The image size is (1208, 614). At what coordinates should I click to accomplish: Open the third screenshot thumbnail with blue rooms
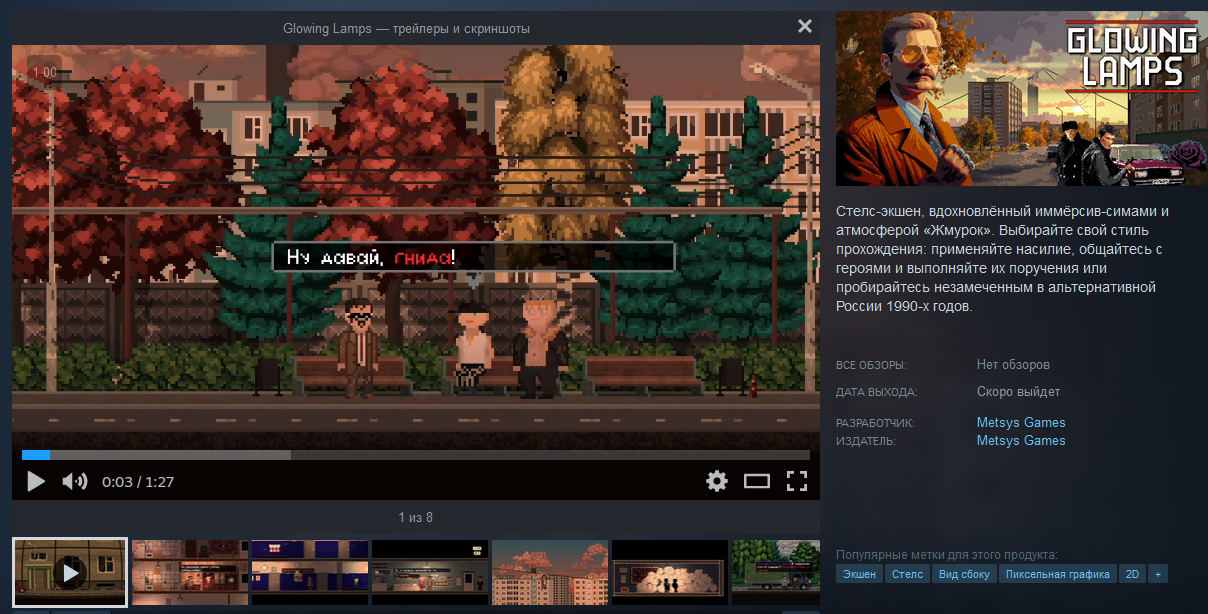click(x=310, y=573)
